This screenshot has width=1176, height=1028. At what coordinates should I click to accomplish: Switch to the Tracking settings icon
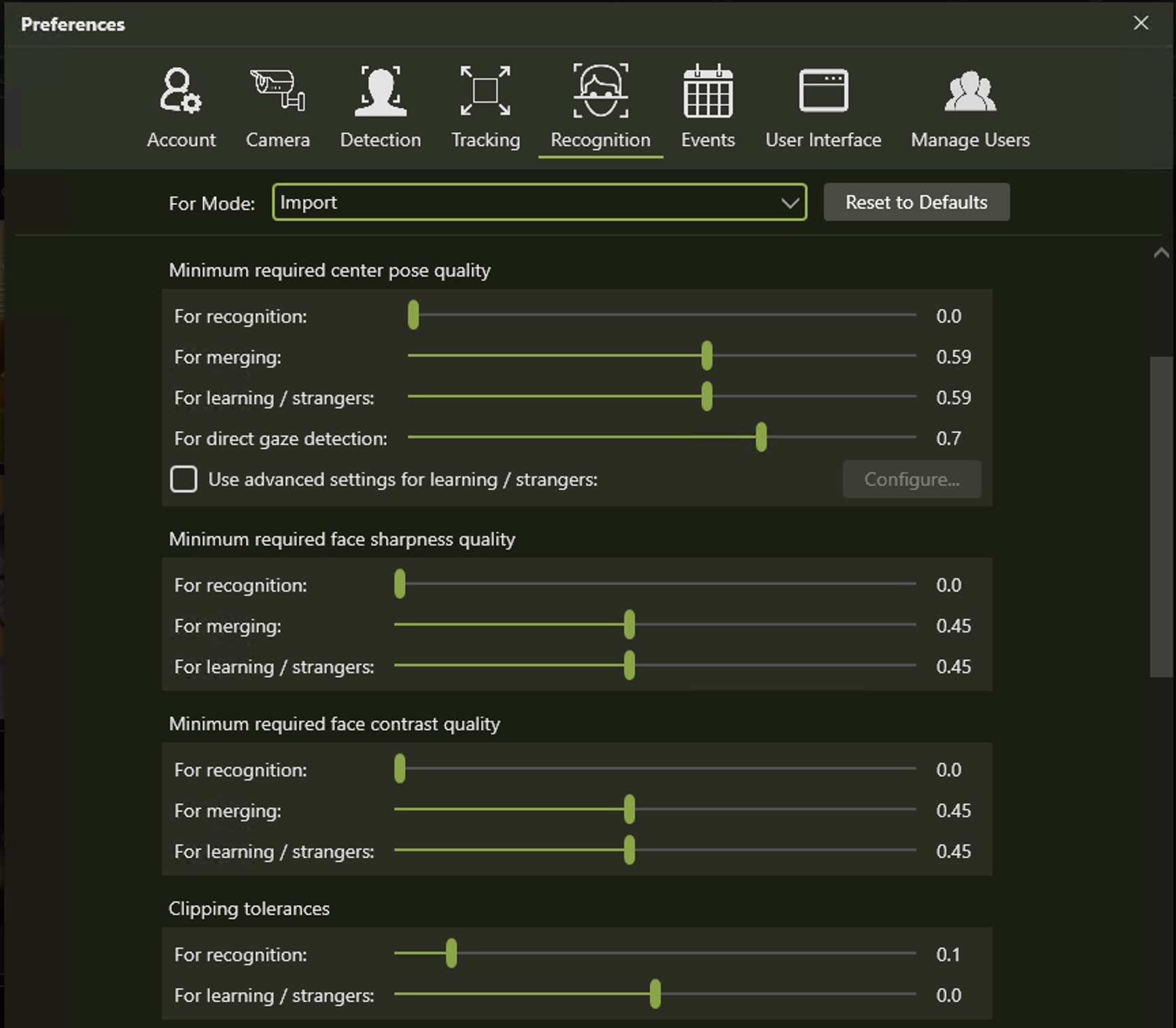coord(485,91)
